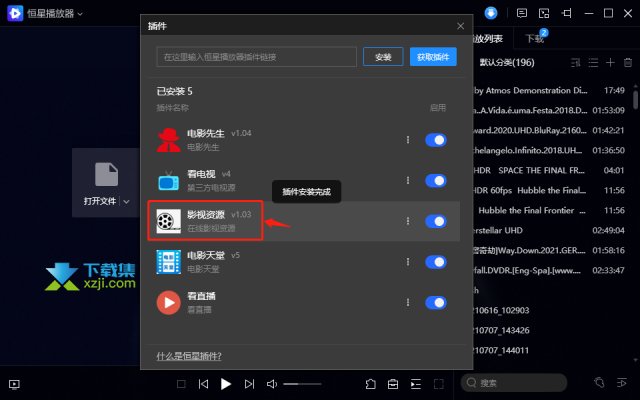Image resolution: width=640 pixels, height=400 pixels.
Task: Open more options for 看直播 plugin
Action: (x=408, y=302)
